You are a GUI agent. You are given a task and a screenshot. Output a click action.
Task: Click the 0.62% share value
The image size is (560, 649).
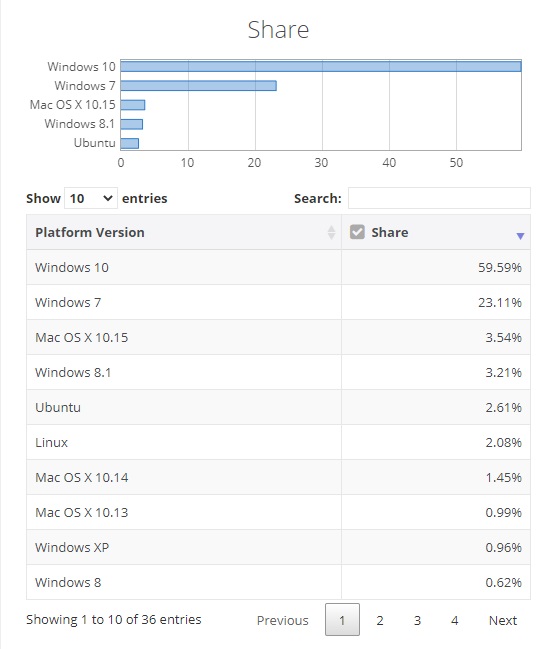tap(503, 582)
